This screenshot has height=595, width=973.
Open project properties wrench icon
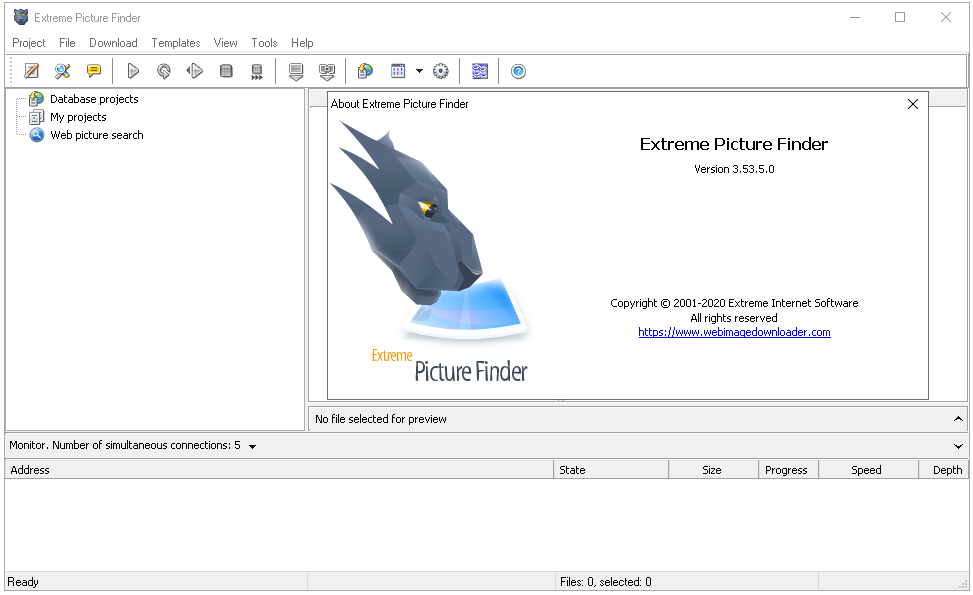coord(62,71)
